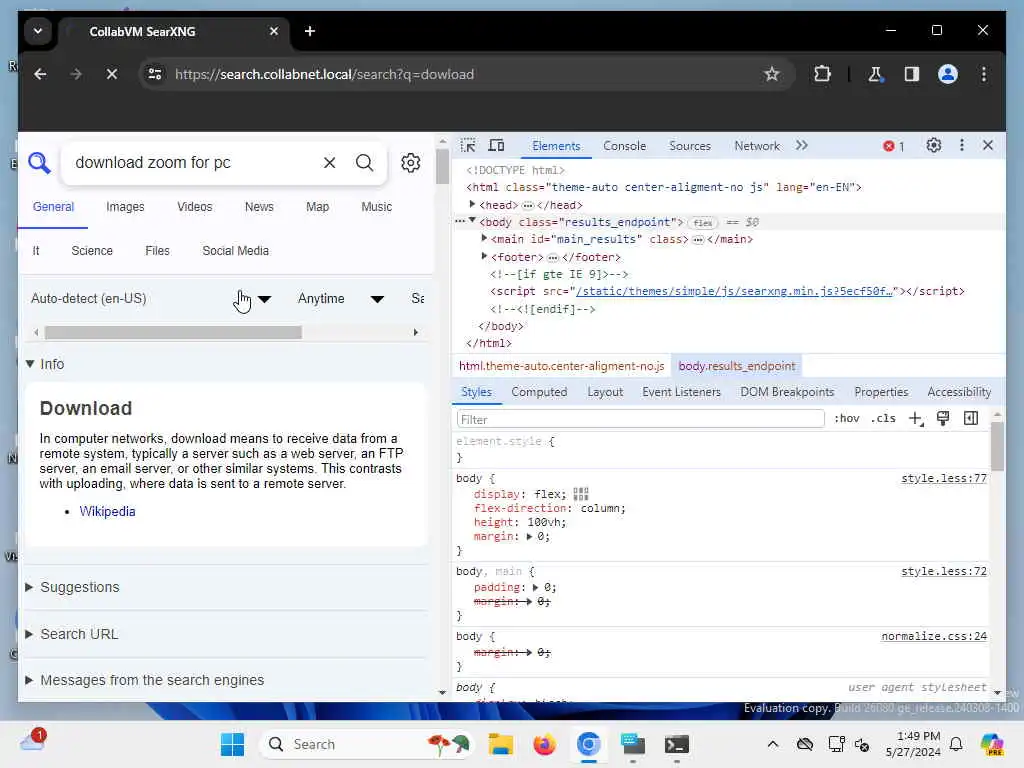
Task: Open SearXNG preferences gear
Action: [411, 163]
